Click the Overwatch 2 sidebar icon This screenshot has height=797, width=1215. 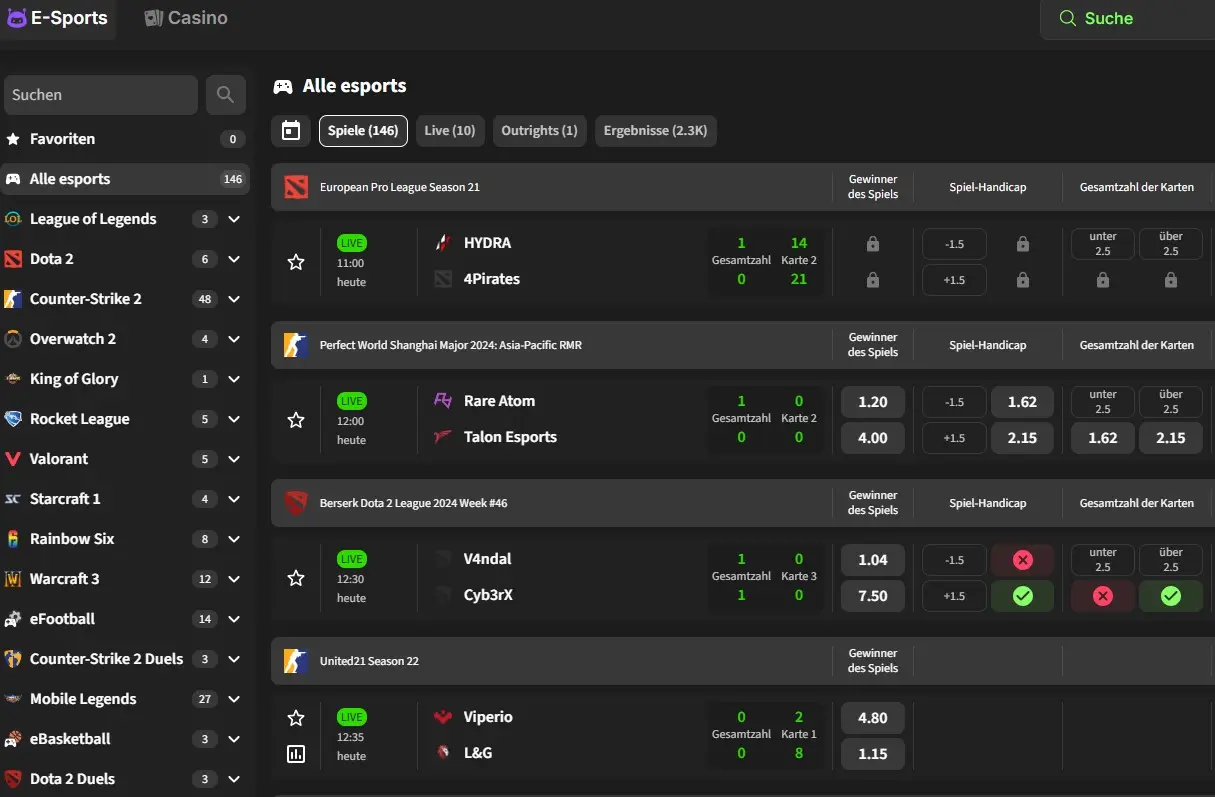tap(13, 339)
